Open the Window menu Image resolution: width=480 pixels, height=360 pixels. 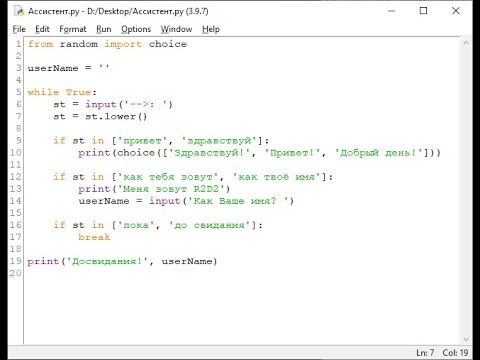tap(176, 29)
